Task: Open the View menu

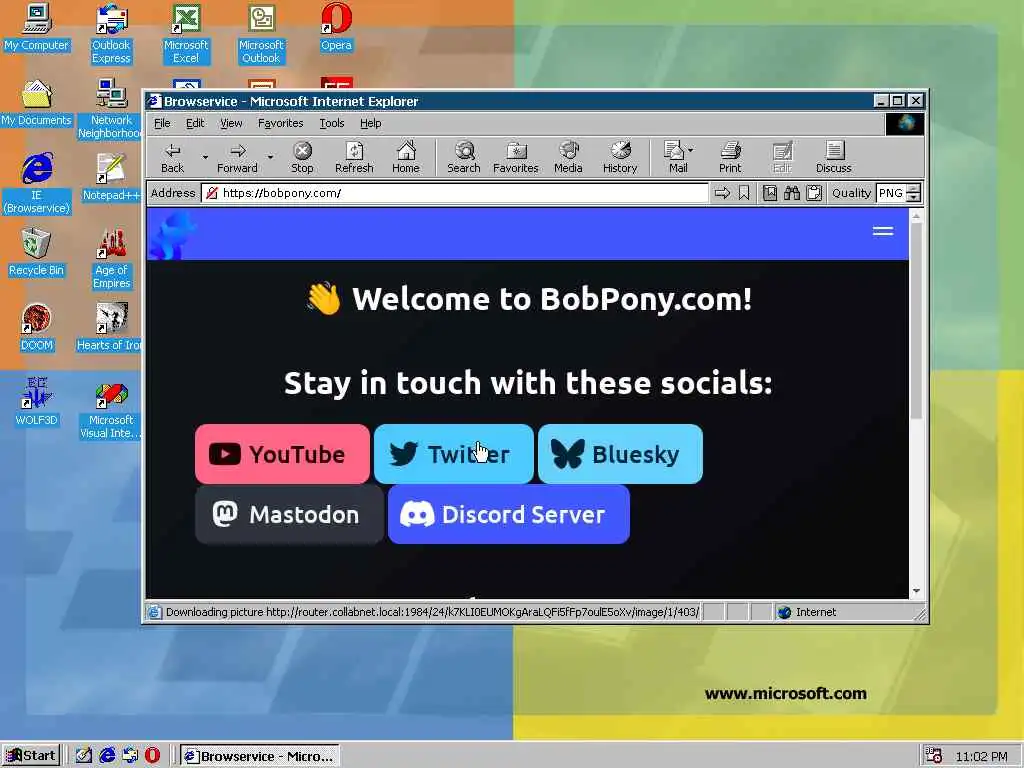Action: [x=231, y=123]
